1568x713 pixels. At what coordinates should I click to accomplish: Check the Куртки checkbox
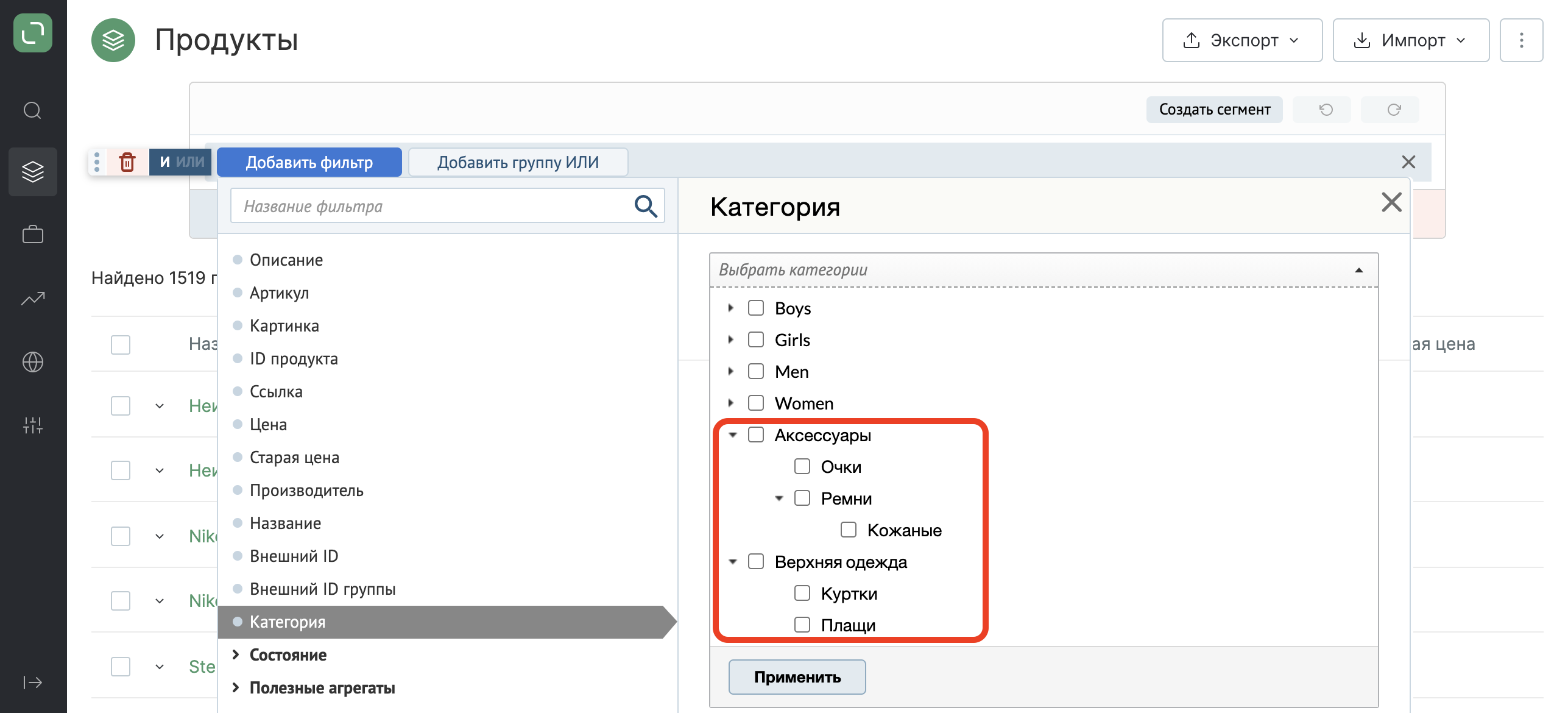(802, 593)
